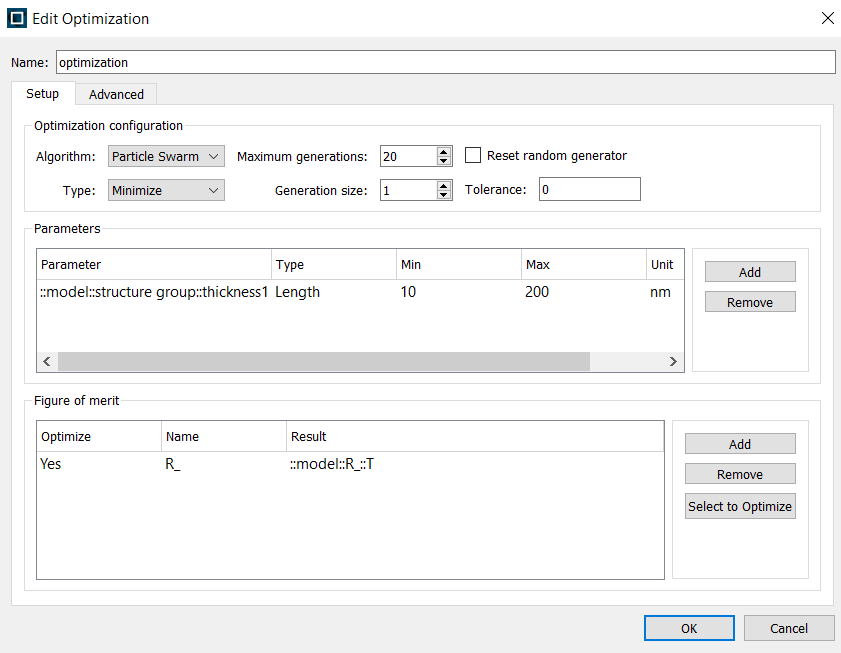Enable Reset random generator checkbox
This screenshot has width=841, height=653.
[474, 156]
